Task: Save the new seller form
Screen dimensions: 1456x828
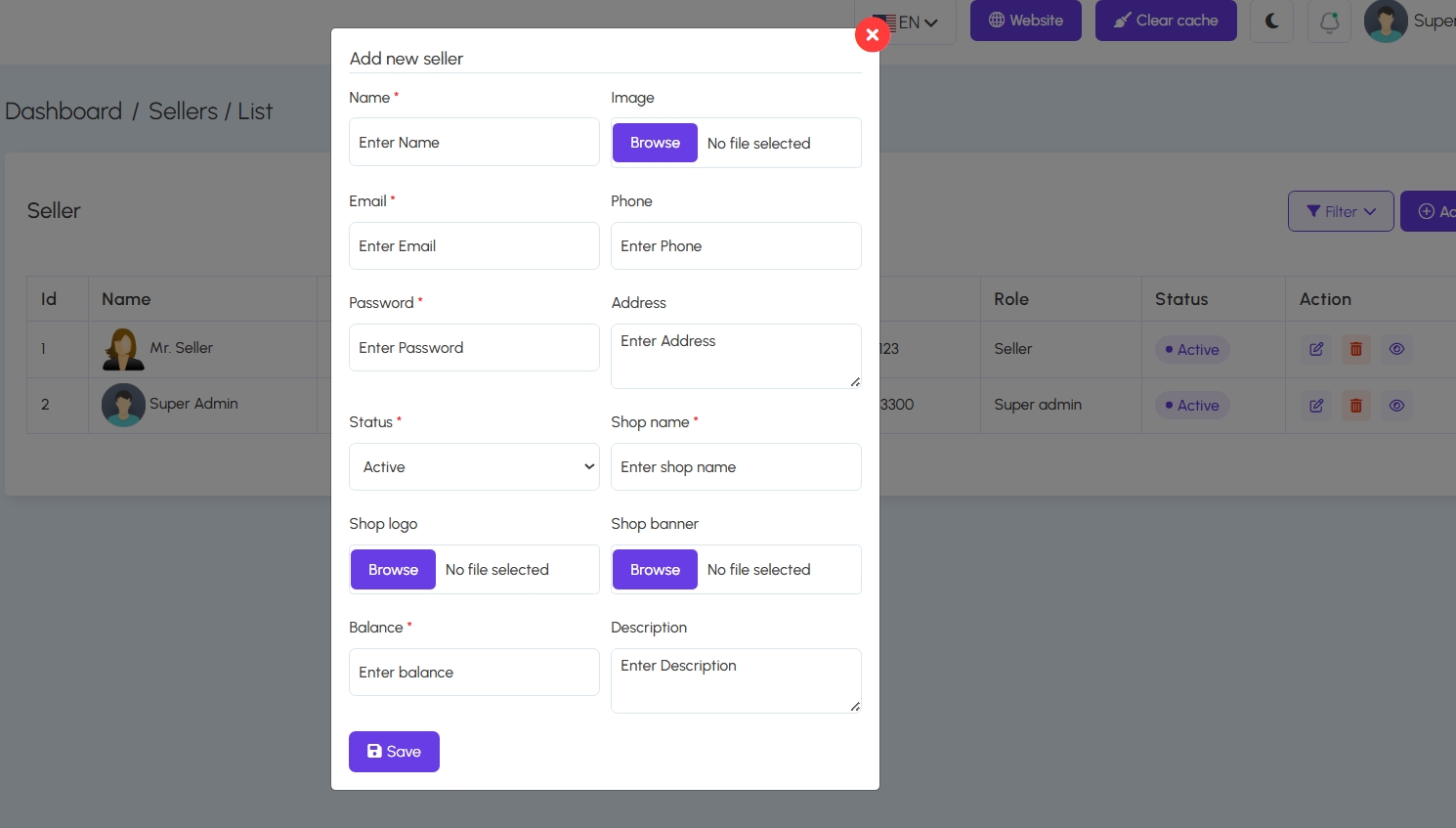Action: (x=394, y=752)
